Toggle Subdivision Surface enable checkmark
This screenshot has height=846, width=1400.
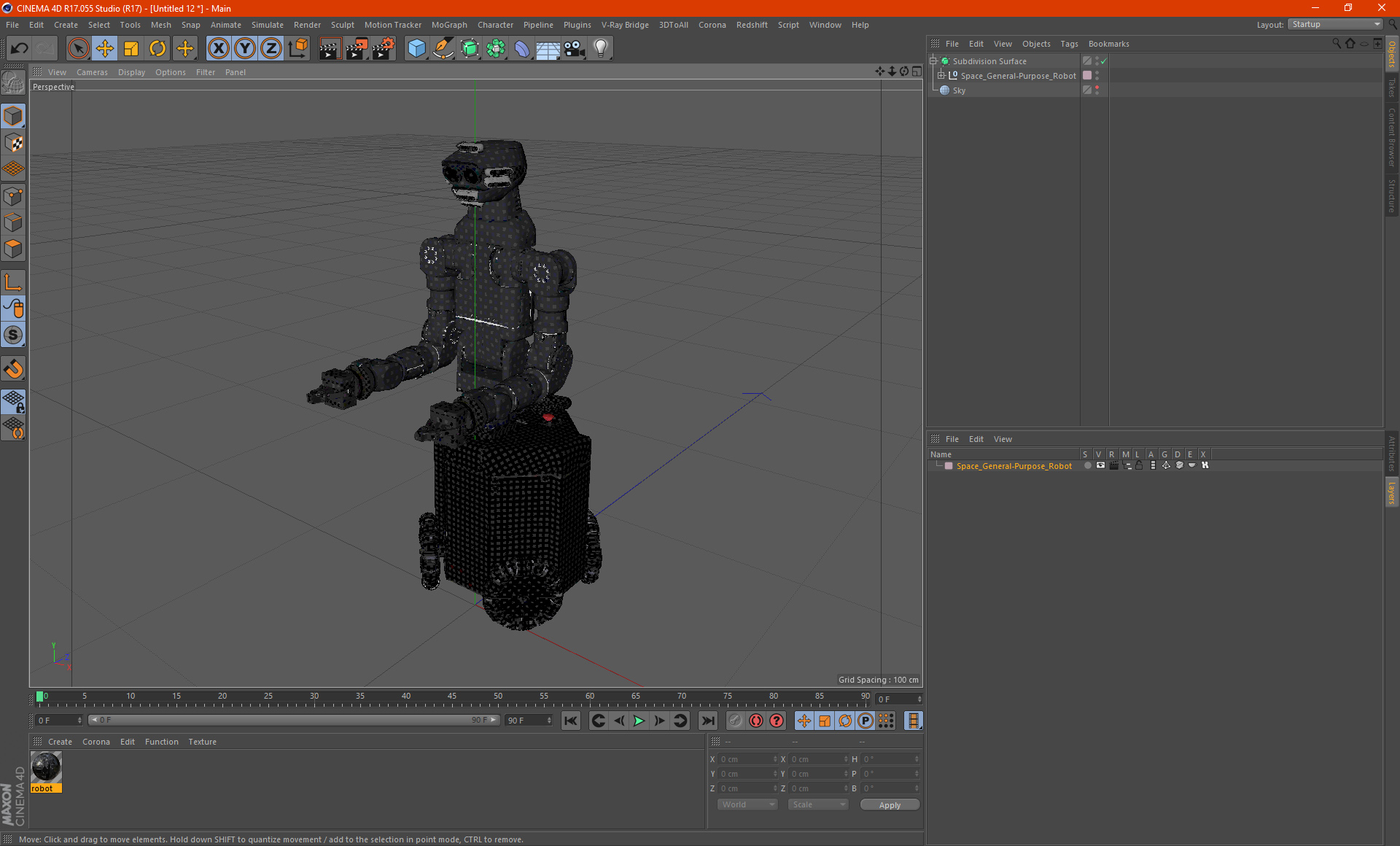1104,61
